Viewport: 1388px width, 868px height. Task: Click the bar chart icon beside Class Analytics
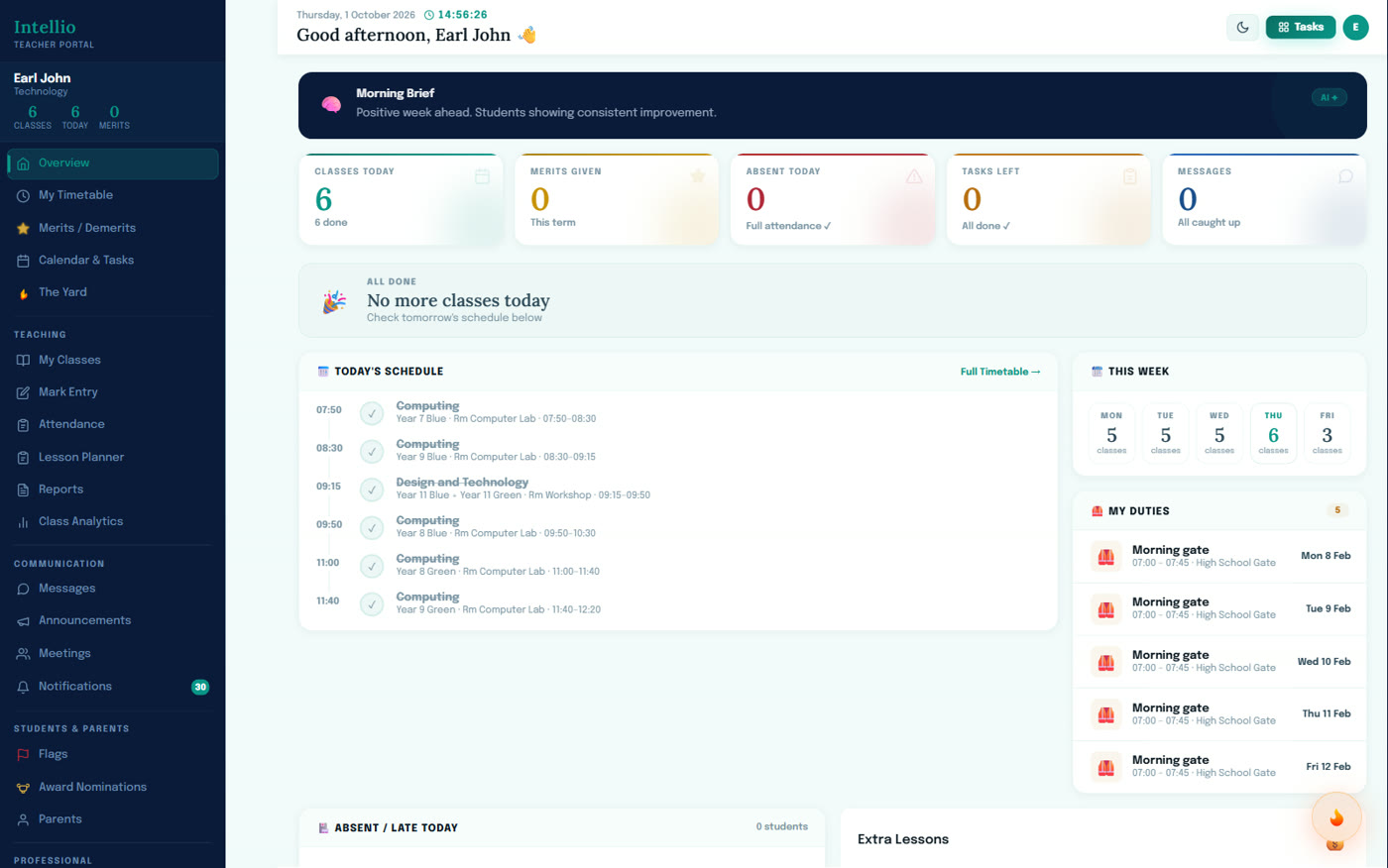coord(23,522)
